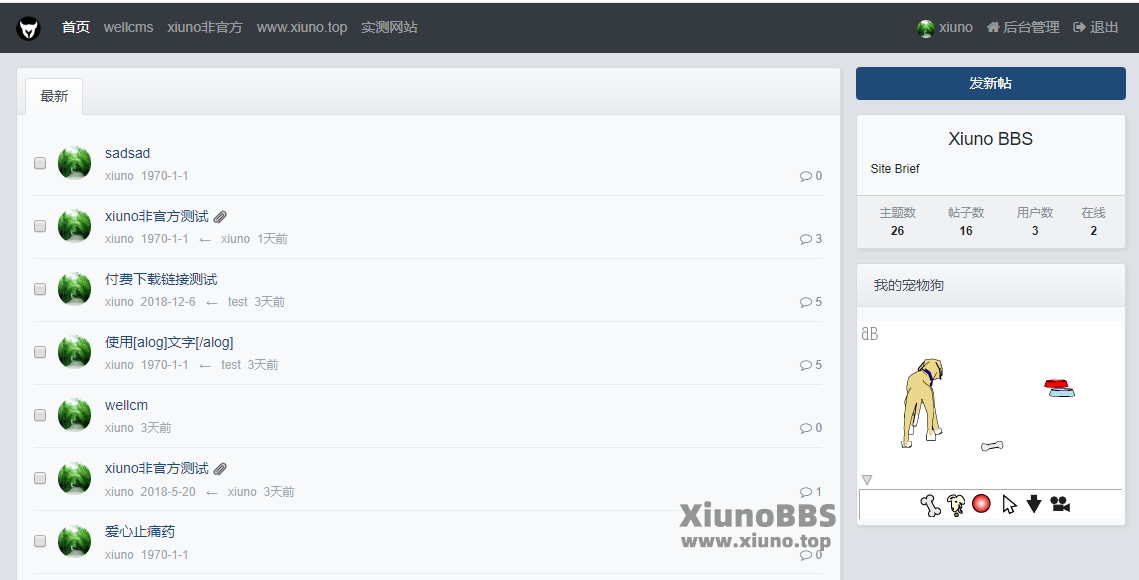The width and height of the screenshot is (1139, 580).
Task: Open the xiuno非官方 nav item
Action: tap(205, 28)
